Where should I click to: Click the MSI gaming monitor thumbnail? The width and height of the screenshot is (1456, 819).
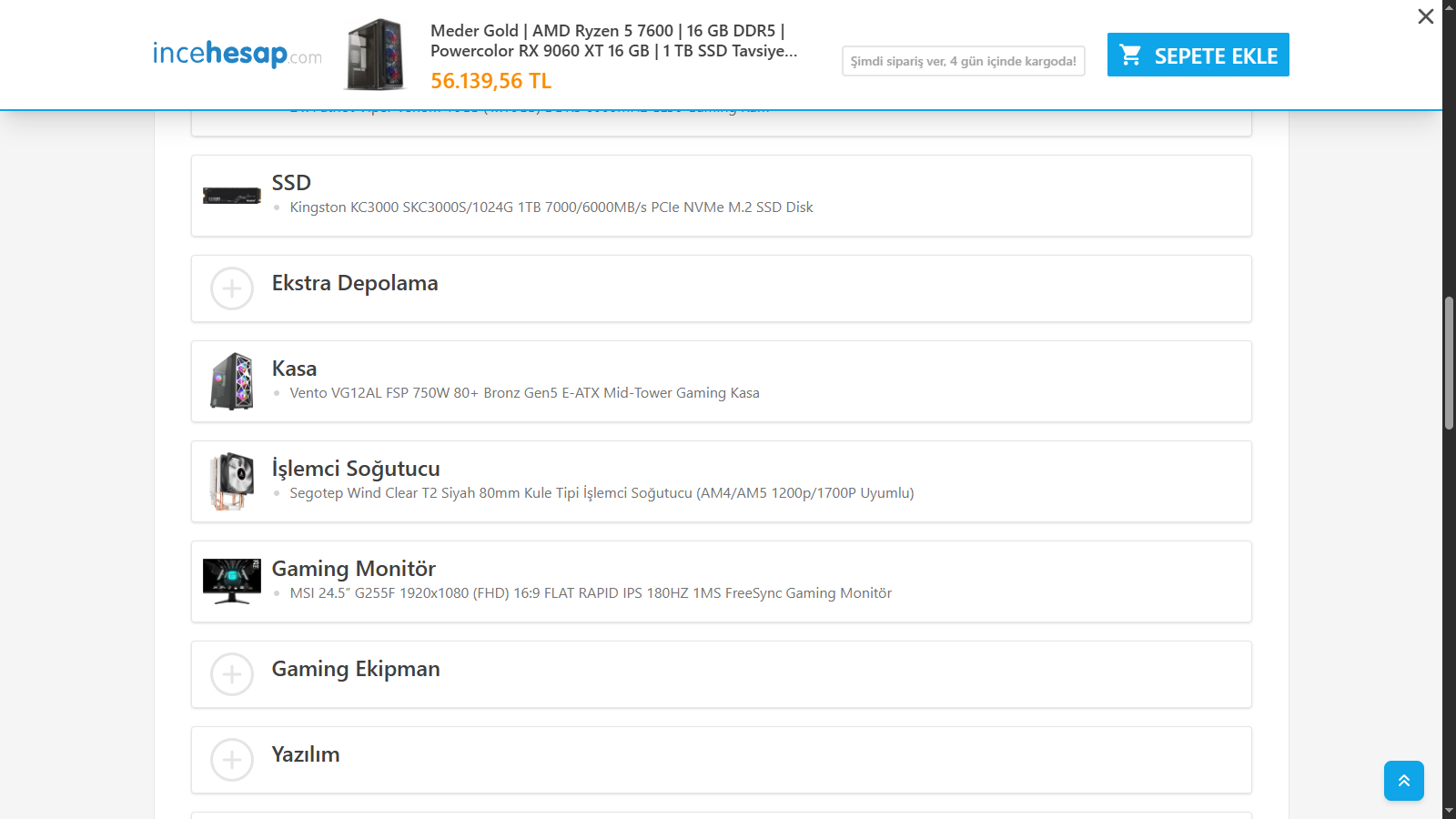pyautogui.click(x=231, y=581)
